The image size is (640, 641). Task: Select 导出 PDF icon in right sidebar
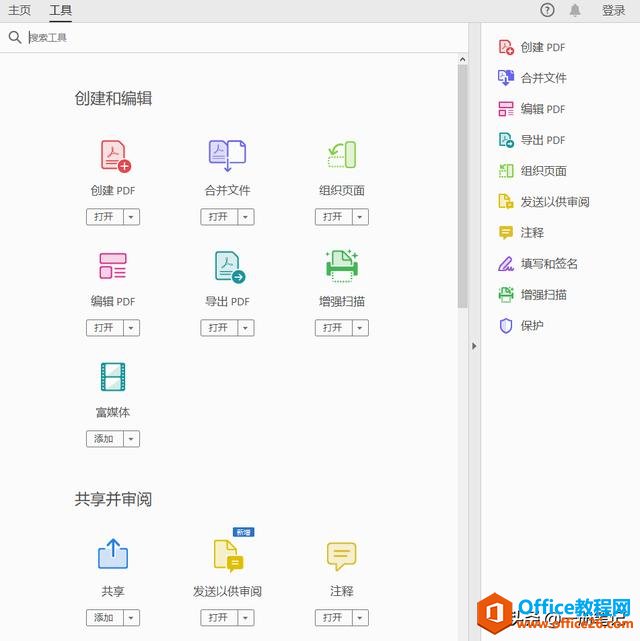click(506, 140)
